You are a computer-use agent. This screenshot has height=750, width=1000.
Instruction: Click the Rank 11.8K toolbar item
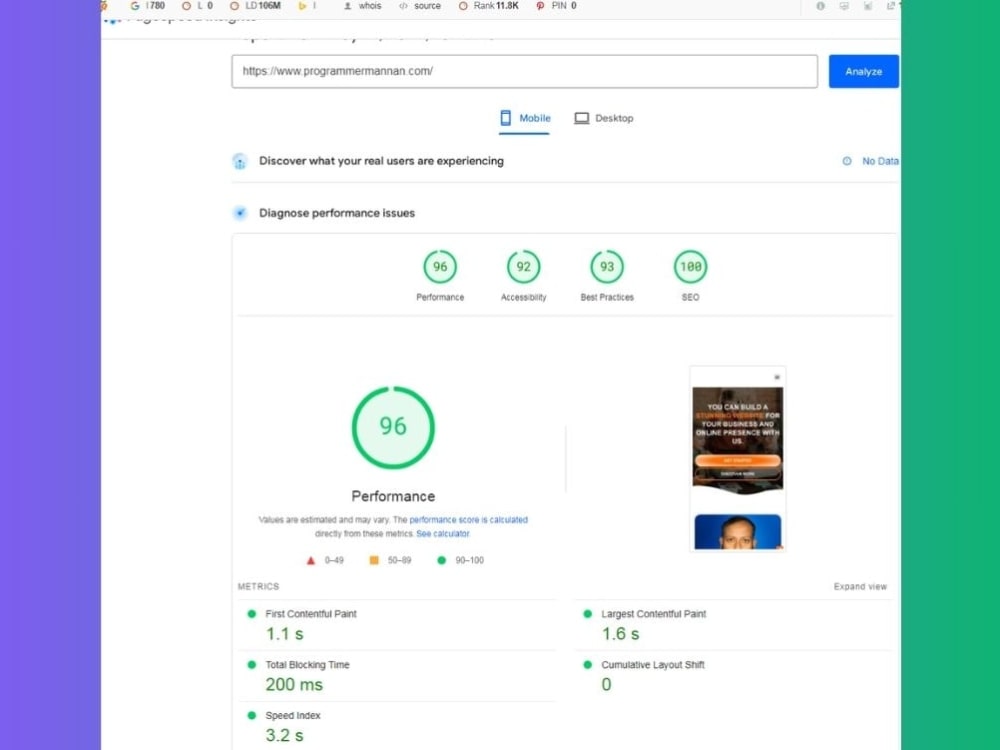click(x=489, y=6)
